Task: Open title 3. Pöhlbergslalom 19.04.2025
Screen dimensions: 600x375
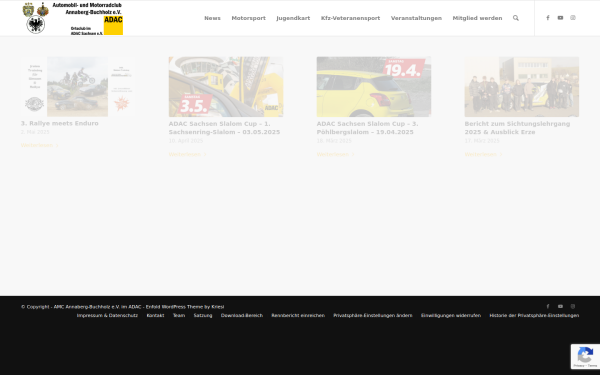Action: [367, 128]
